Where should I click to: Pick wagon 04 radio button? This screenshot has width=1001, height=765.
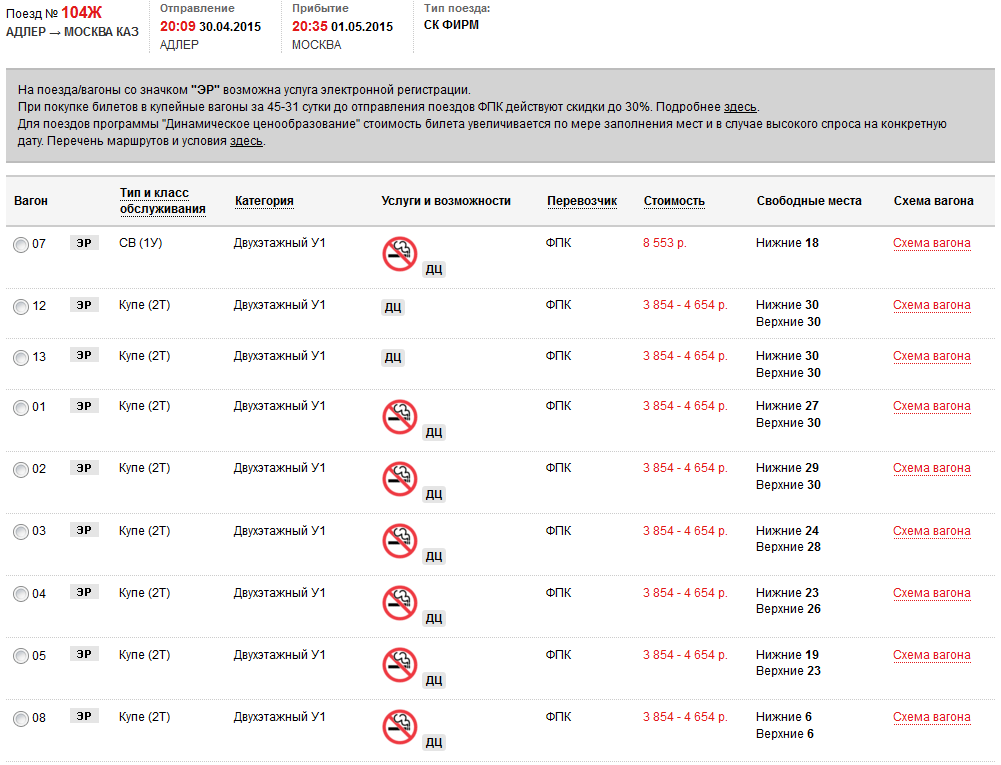21,595
